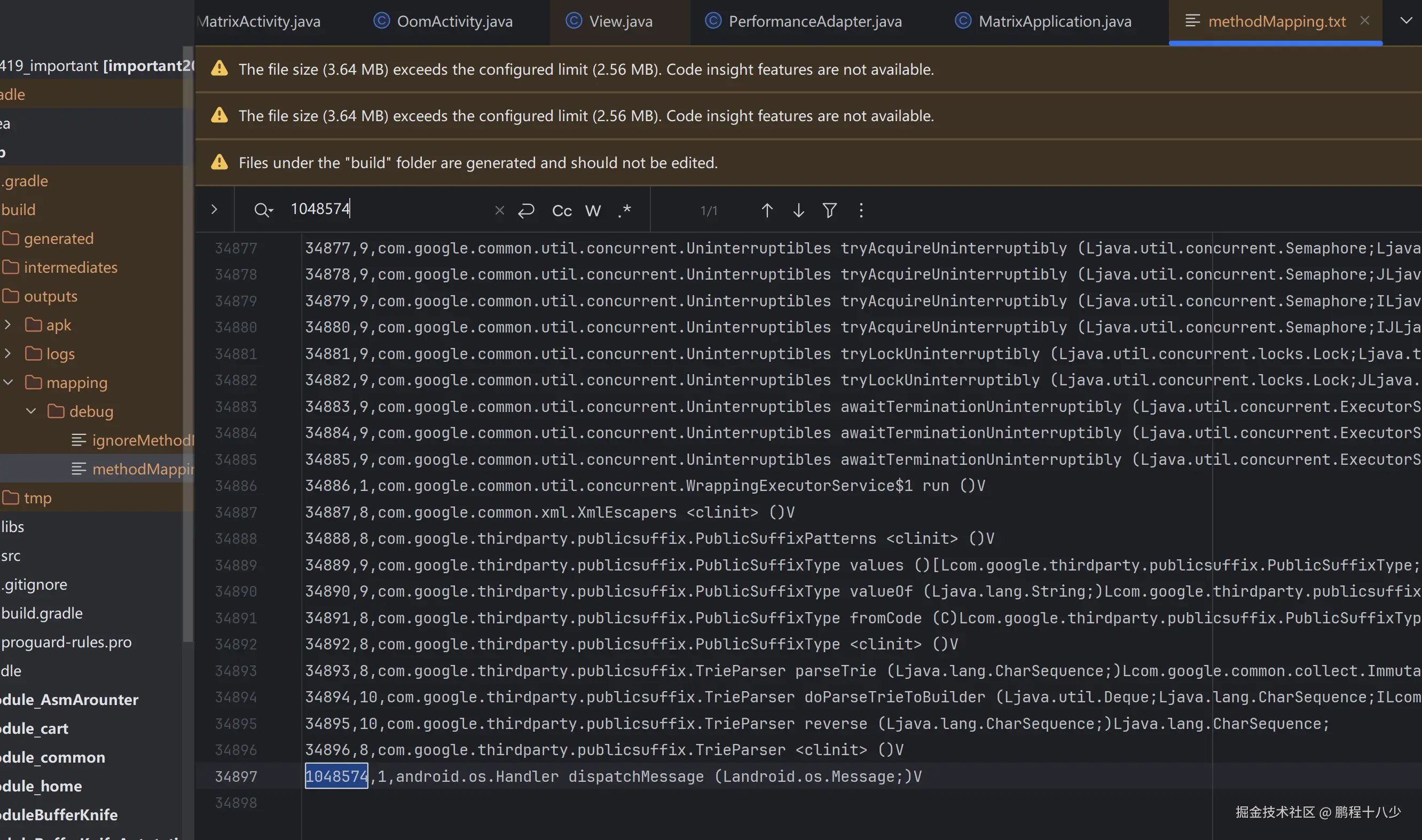The height and width of the screenshot is (840, 1422).
Task: Click build folder warning banner icon
Action: 219,162
